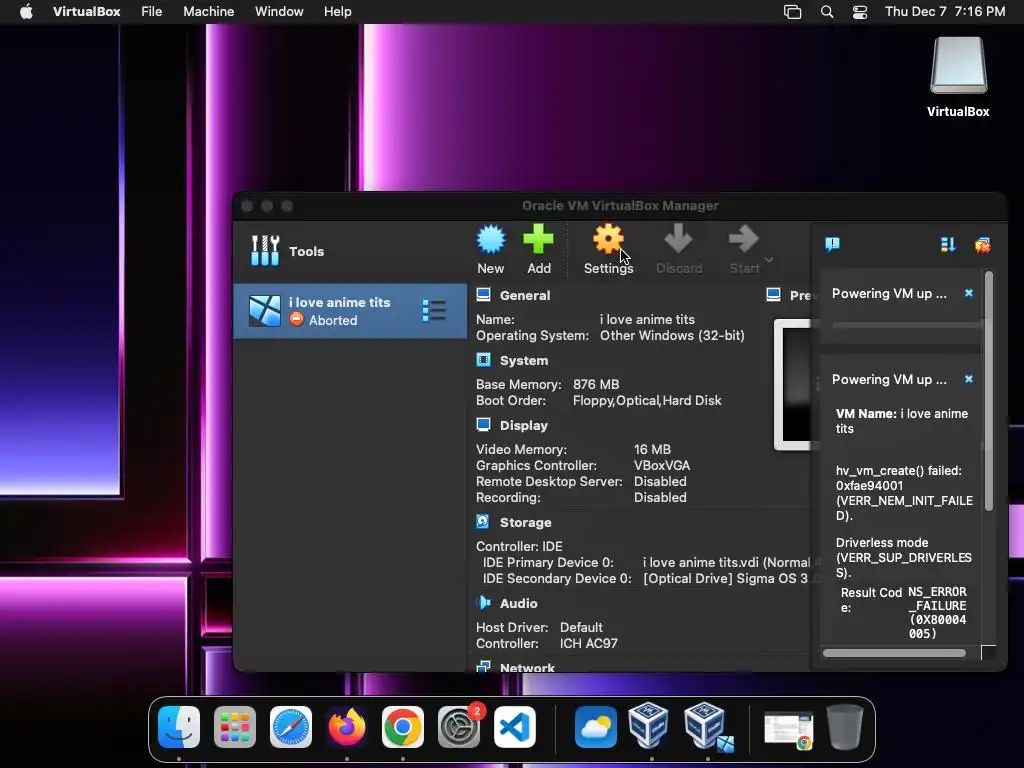Open System Settings from the dock
The height and width of the screenshot is (768, 1024).
(458, 727)
